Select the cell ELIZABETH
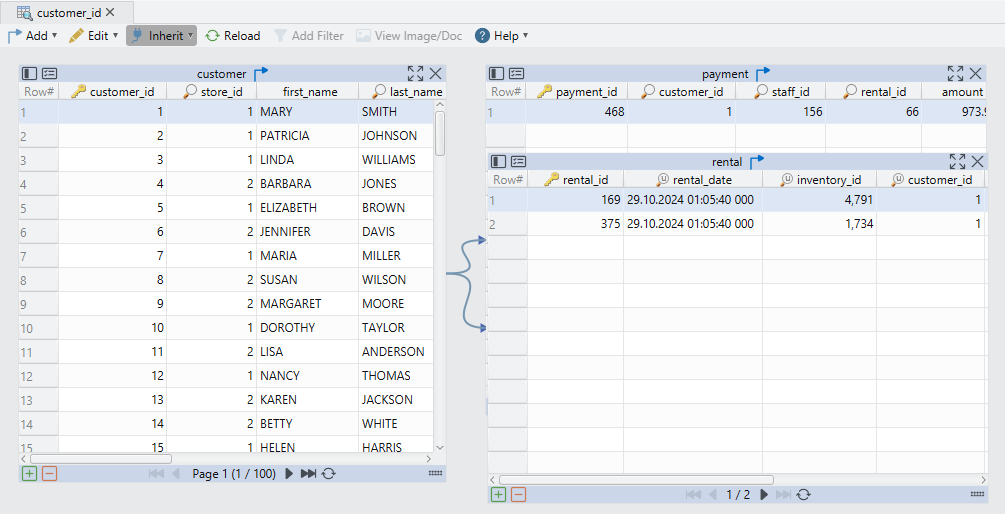The width and height of the screenshot is (1005, 514). (308, 208)
